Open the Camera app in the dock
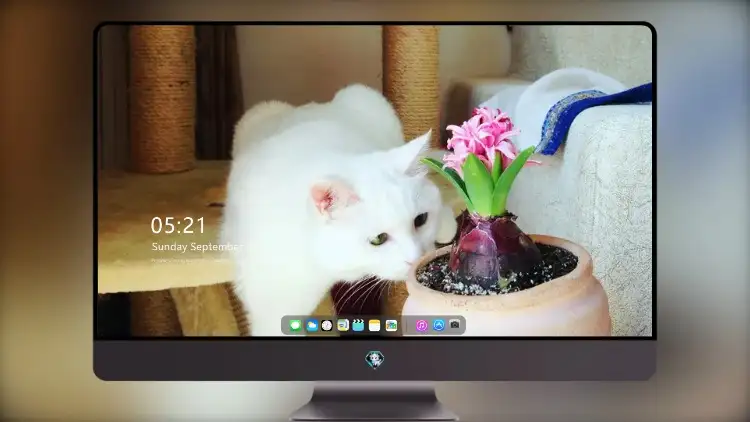Image resolution: width=750 pixels, height=422 pixels. click(x=455, y=325)
